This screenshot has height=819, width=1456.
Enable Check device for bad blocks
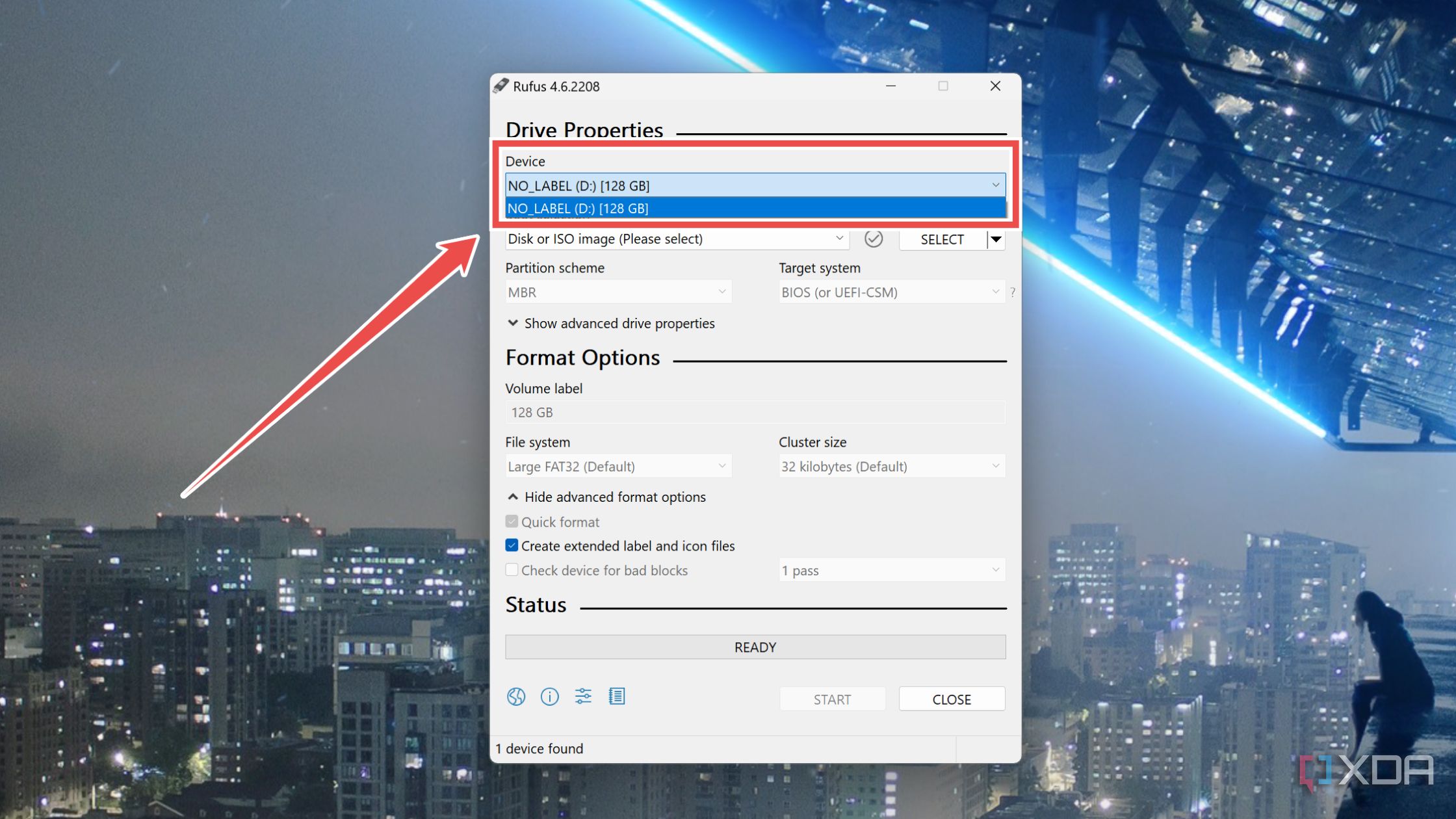coord(512,570)
